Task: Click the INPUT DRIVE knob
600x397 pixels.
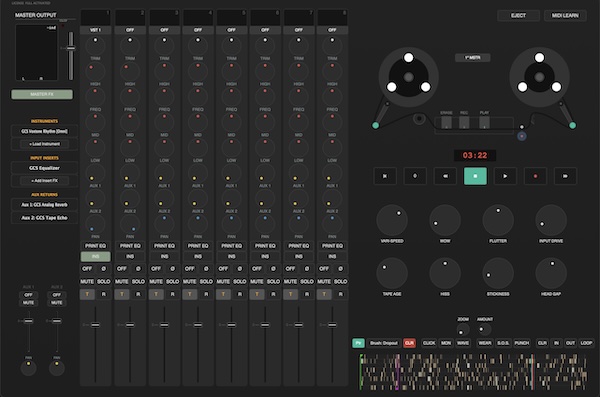Action: click(551, 220)
